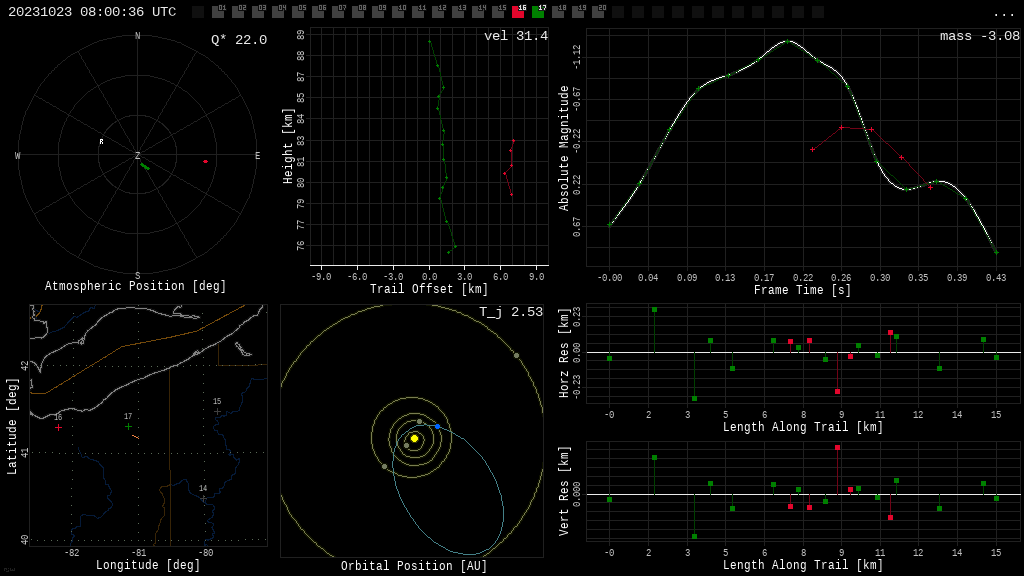Click station box labeled 05

click(x=298, y=11)
